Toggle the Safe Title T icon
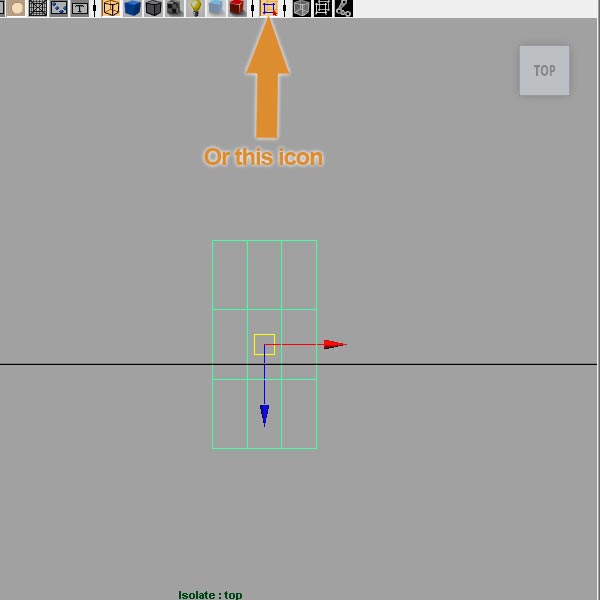Screen dimensions: 600x600 (80, 8)
